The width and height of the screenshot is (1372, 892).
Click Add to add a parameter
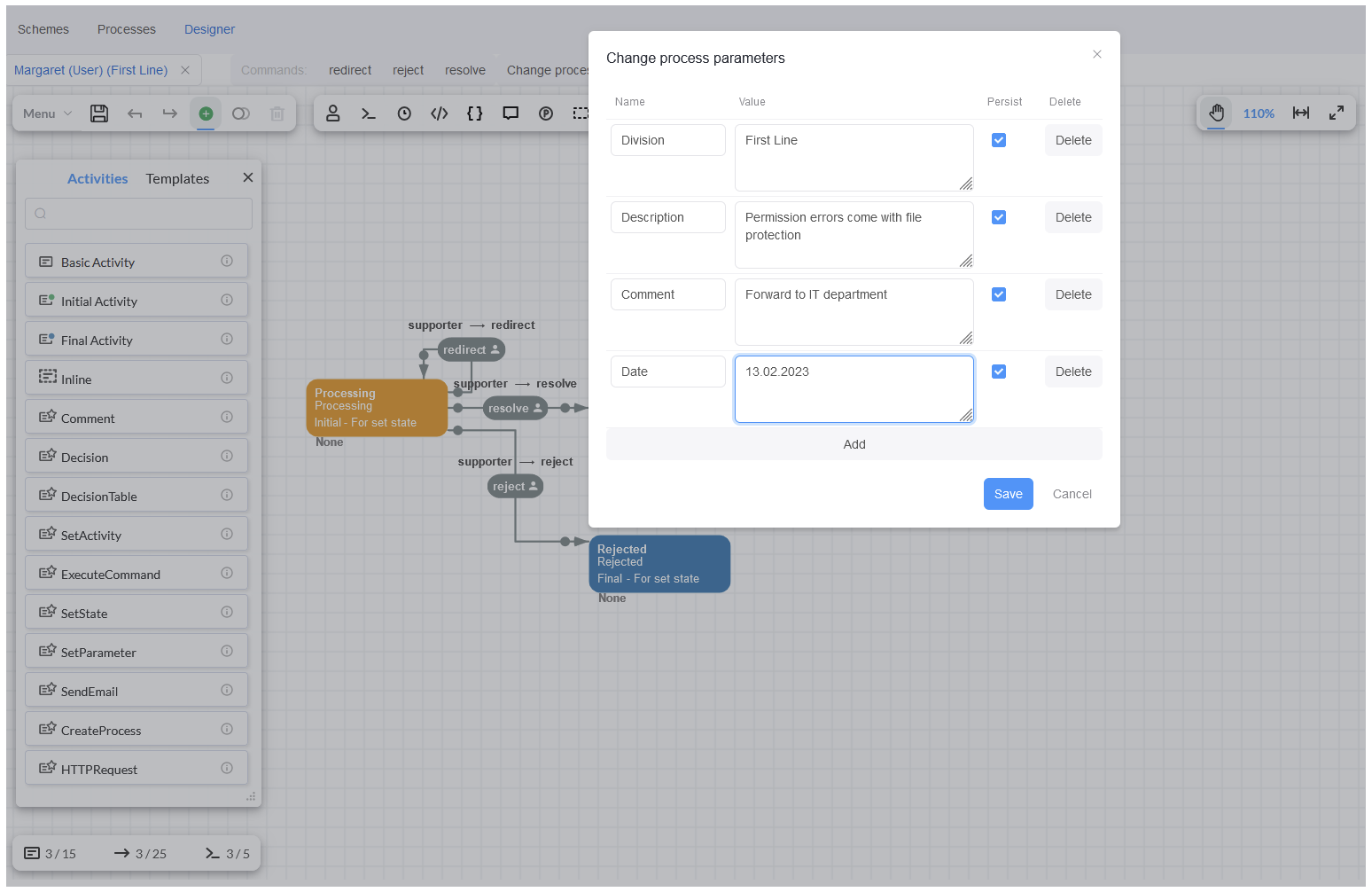pyautogui.click(x=854, y=444)
